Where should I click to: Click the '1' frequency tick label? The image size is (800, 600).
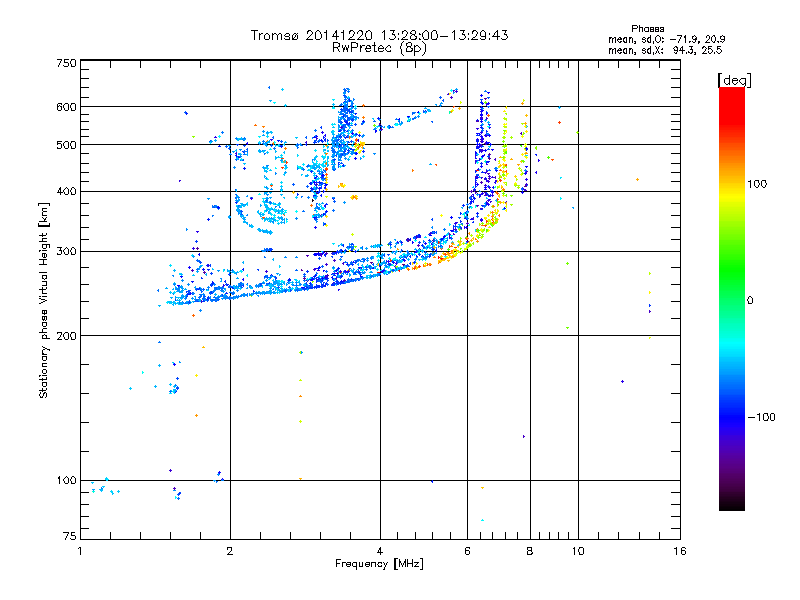80,551
